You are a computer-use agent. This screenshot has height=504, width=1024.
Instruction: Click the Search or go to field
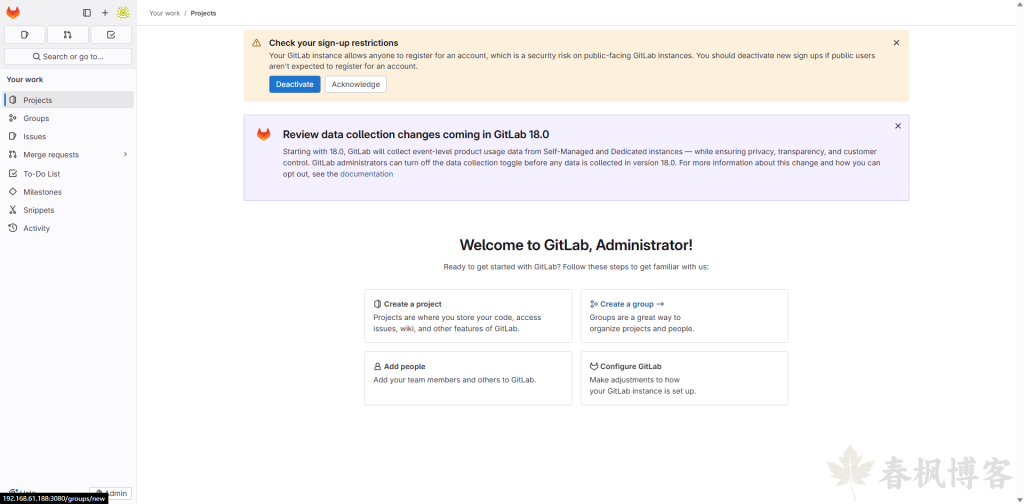tap(68, 57)
